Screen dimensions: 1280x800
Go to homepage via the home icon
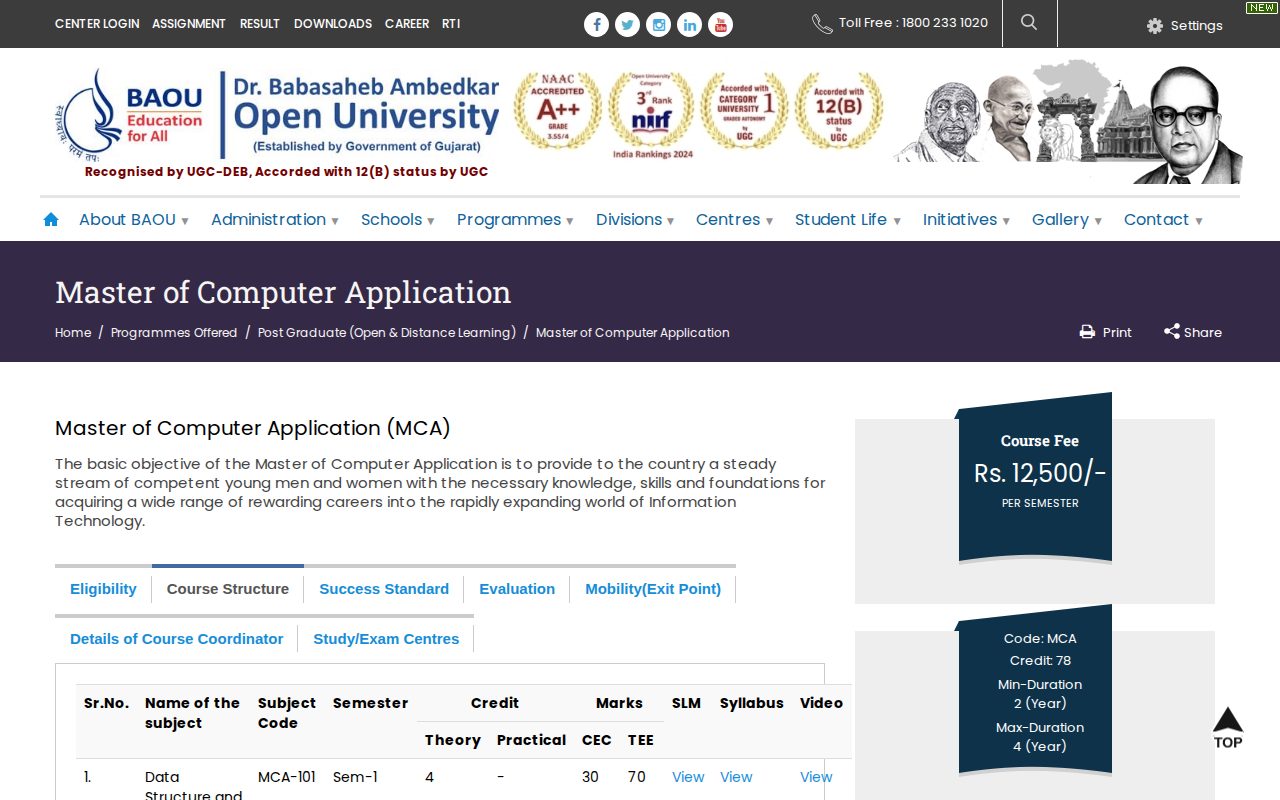(x=51, y=219)
